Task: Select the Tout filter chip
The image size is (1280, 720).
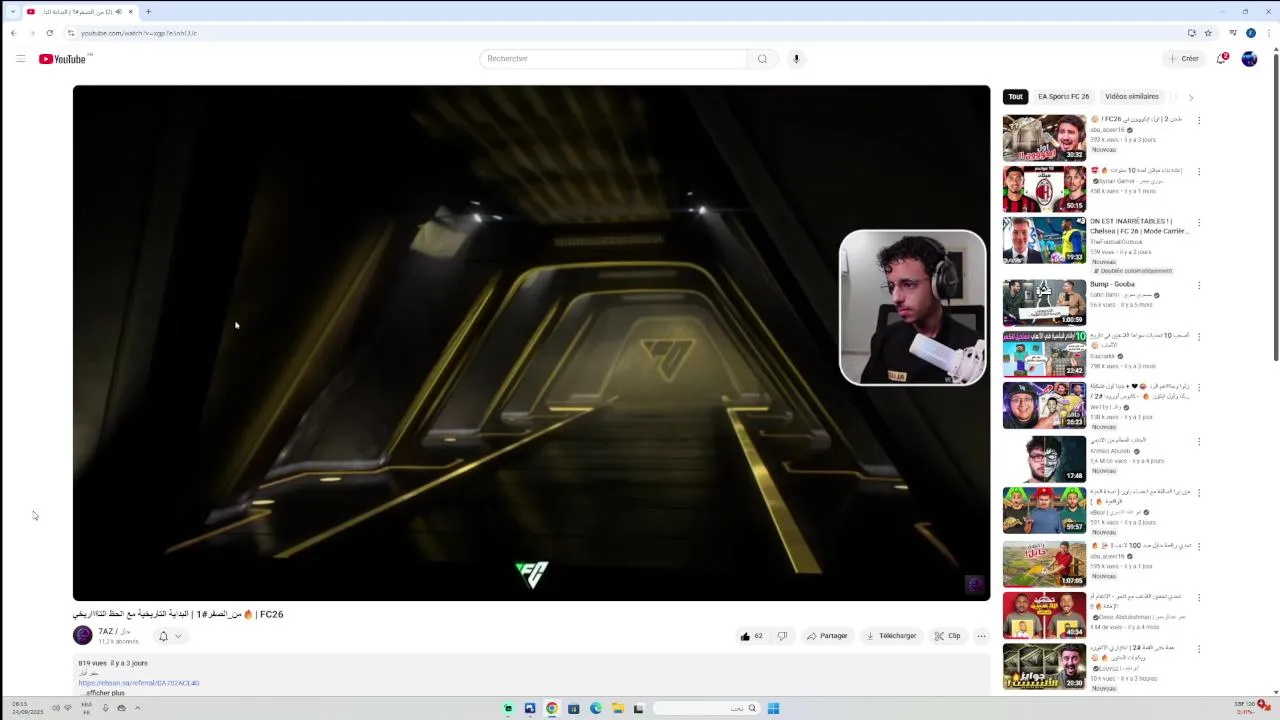Action: pos(1015,97)
